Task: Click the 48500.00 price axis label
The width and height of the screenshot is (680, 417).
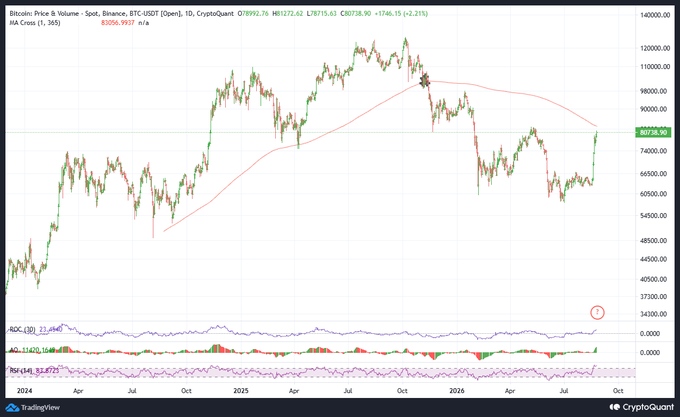Action: tap(655, 241)
